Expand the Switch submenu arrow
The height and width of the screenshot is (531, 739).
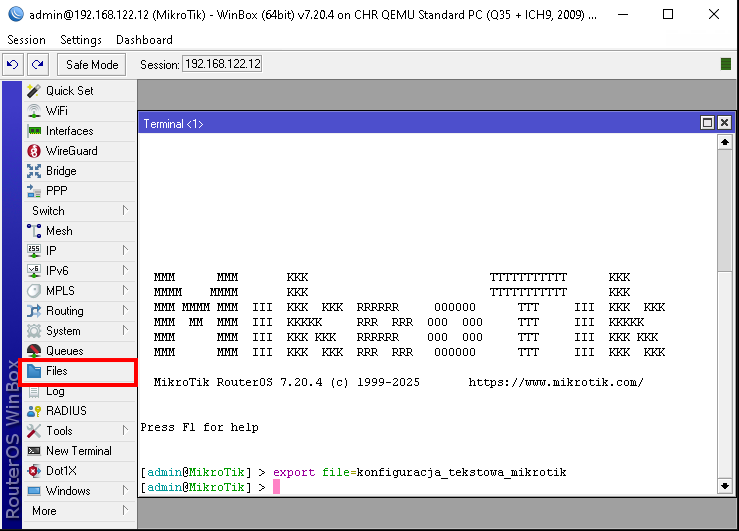click(x=125, y=210)
